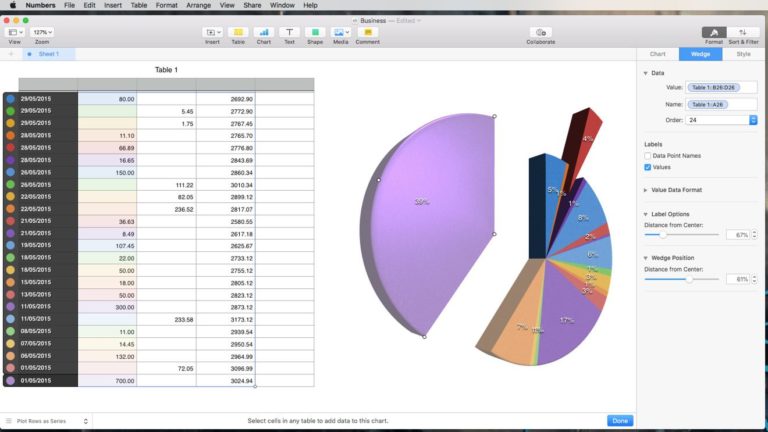The image size is (768, 432).
Task: Add a Comment from the toolbar
Action: point(367,32)
